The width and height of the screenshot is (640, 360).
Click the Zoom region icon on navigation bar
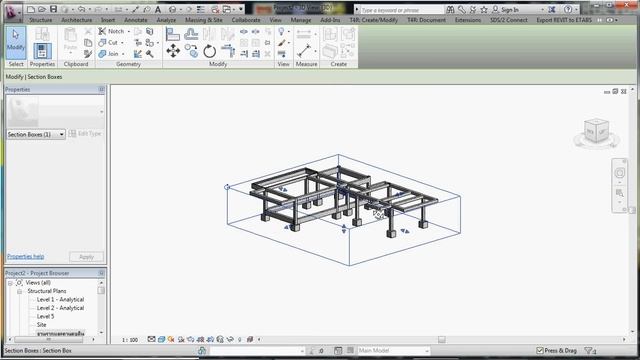click(619, 193)
